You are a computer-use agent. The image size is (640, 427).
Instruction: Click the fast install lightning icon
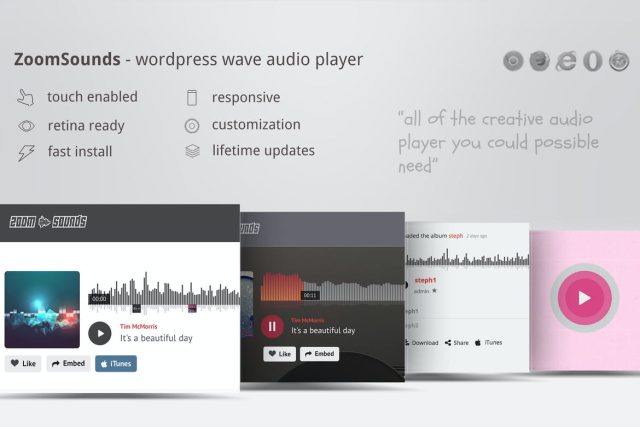coord(26,153)
